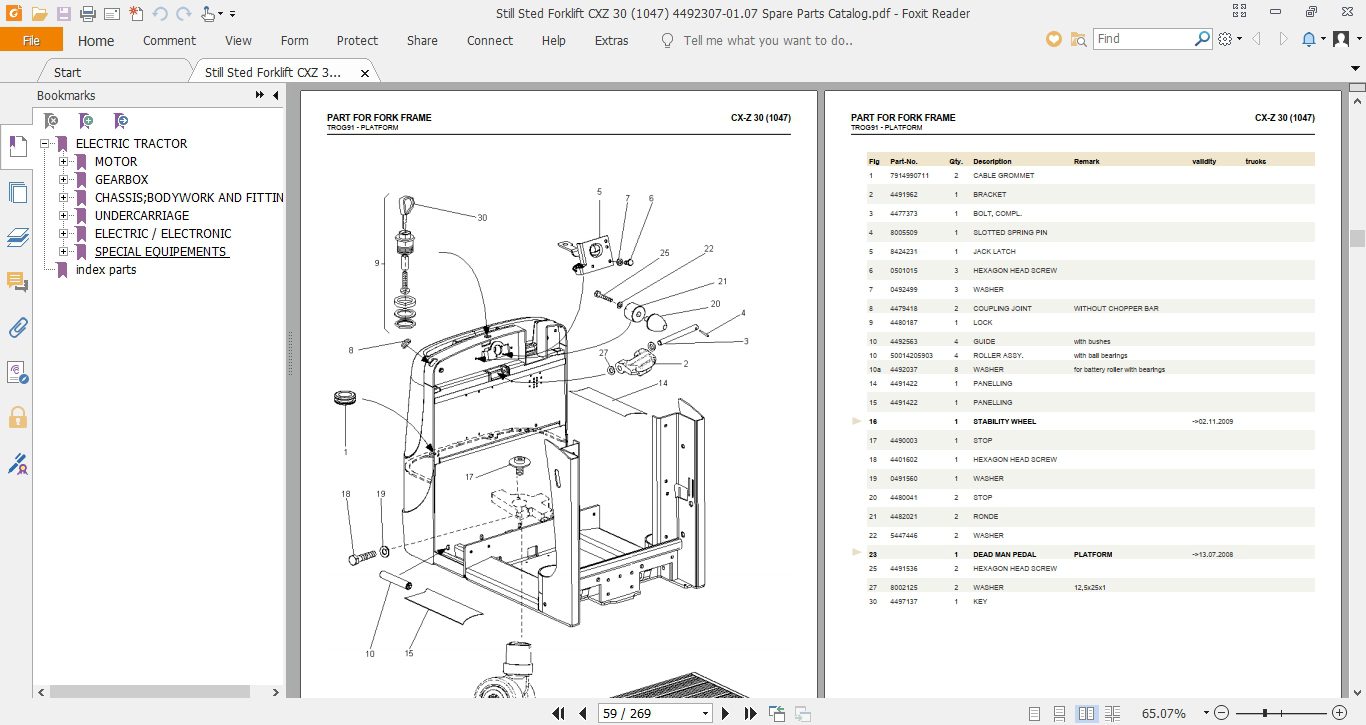
Task: Click the Create new PDF icon
Action: point(136,14)
